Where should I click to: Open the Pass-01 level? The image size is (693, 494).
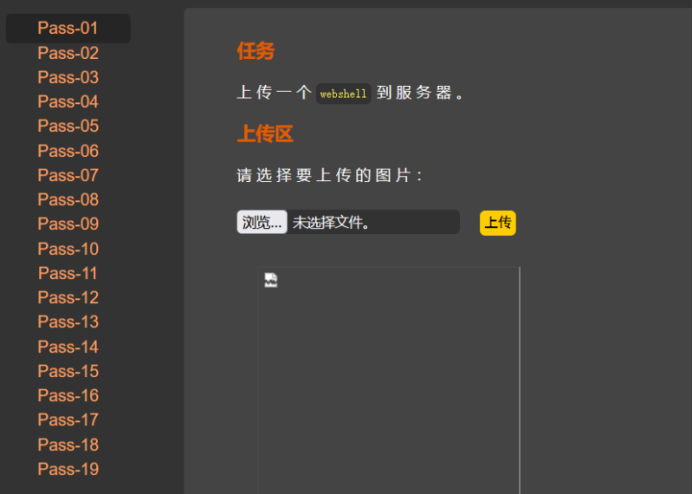[x=68, y=28]
